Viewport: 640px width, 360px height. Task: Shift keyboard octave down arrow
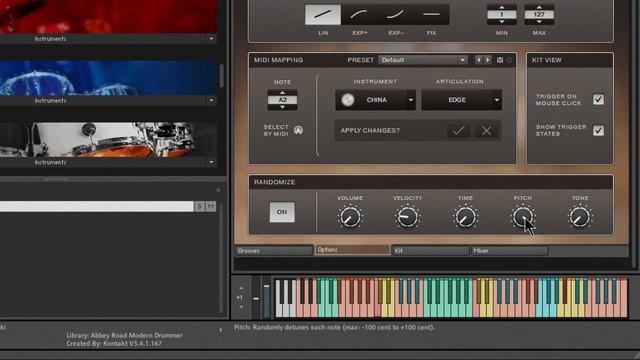tap(241, 307)
